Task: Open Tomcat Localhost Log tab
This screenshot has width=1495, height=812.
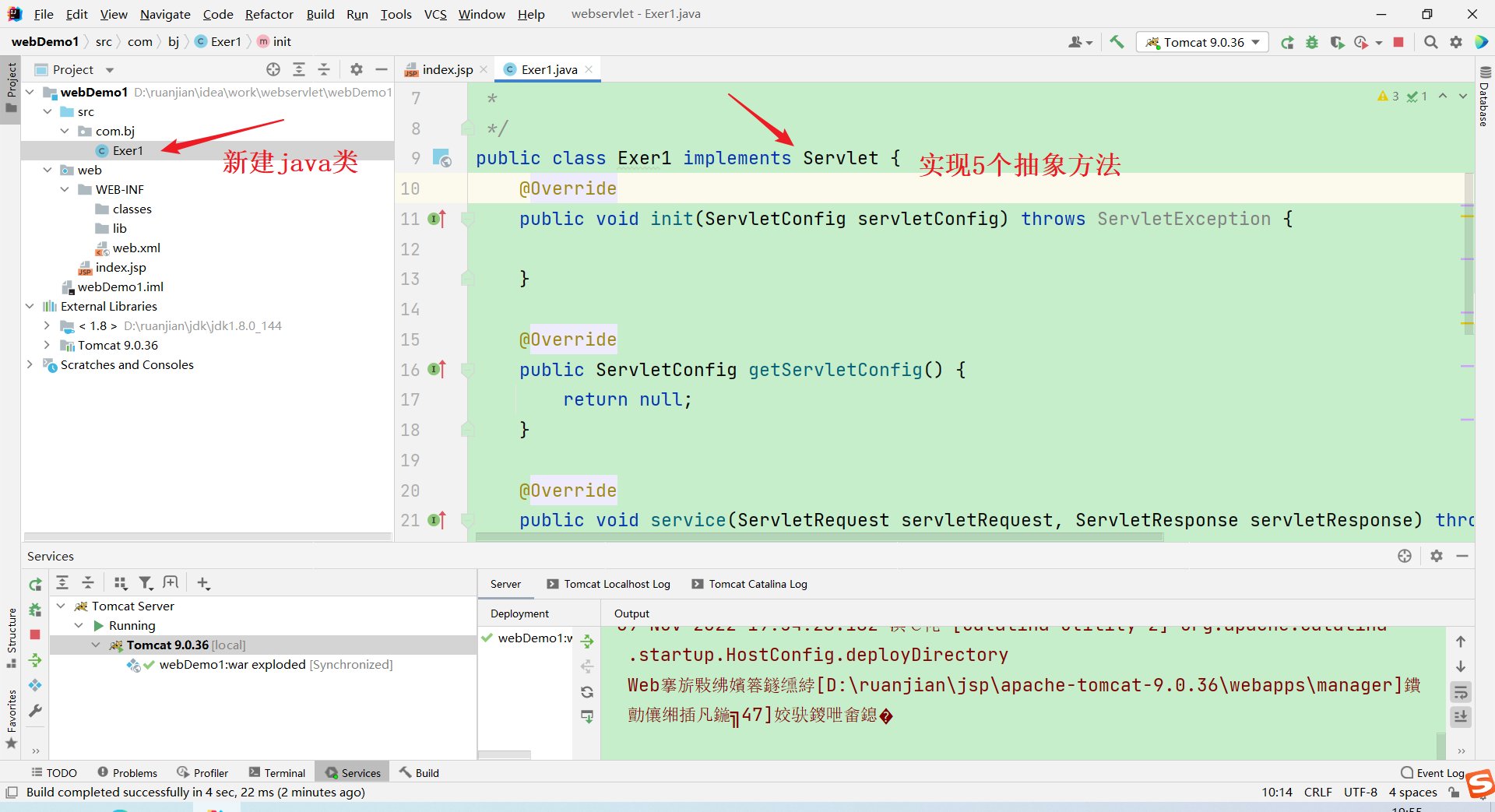Action: [608, 584]
